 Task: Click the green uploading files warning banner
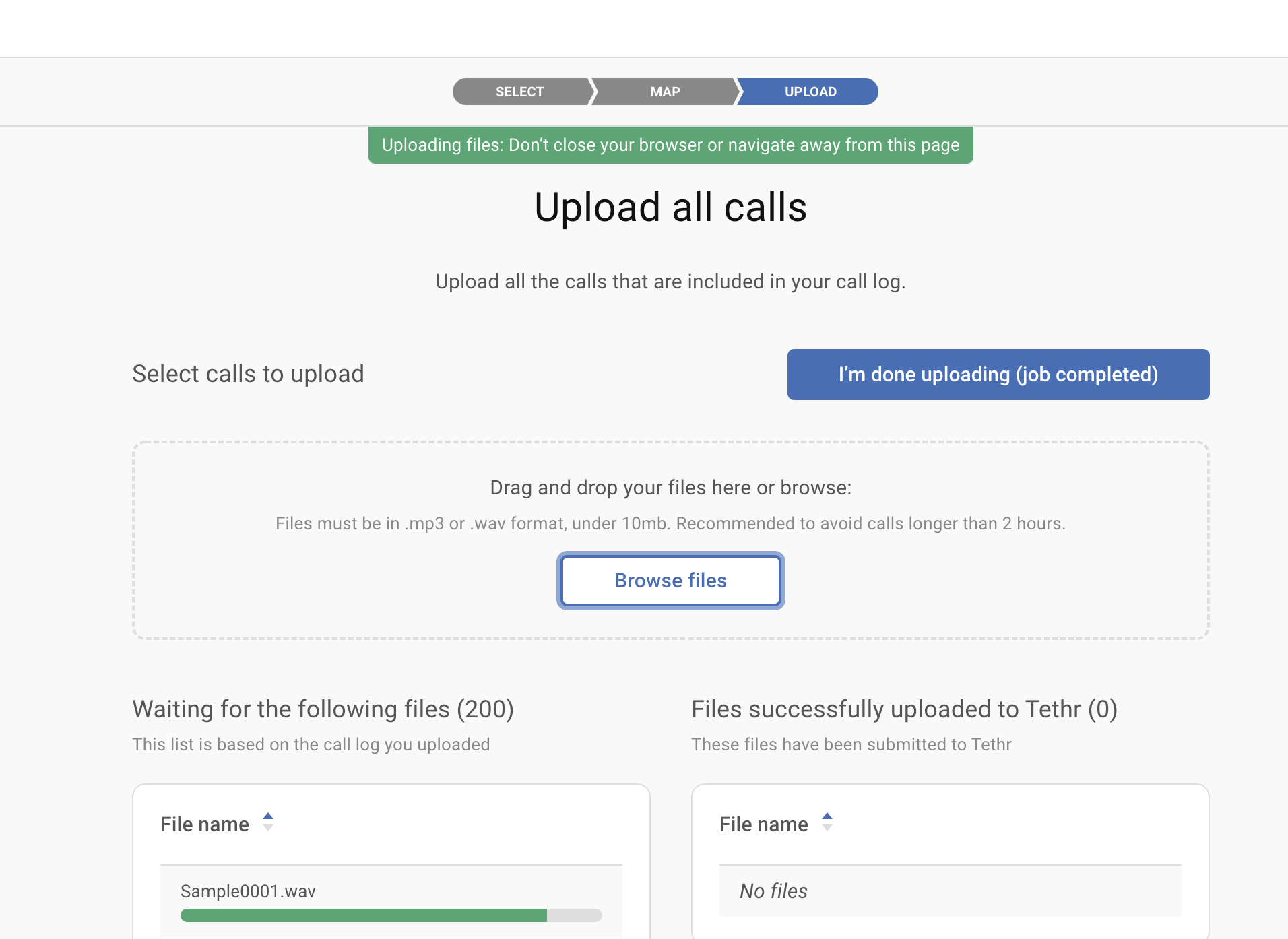tap(670, 145)
